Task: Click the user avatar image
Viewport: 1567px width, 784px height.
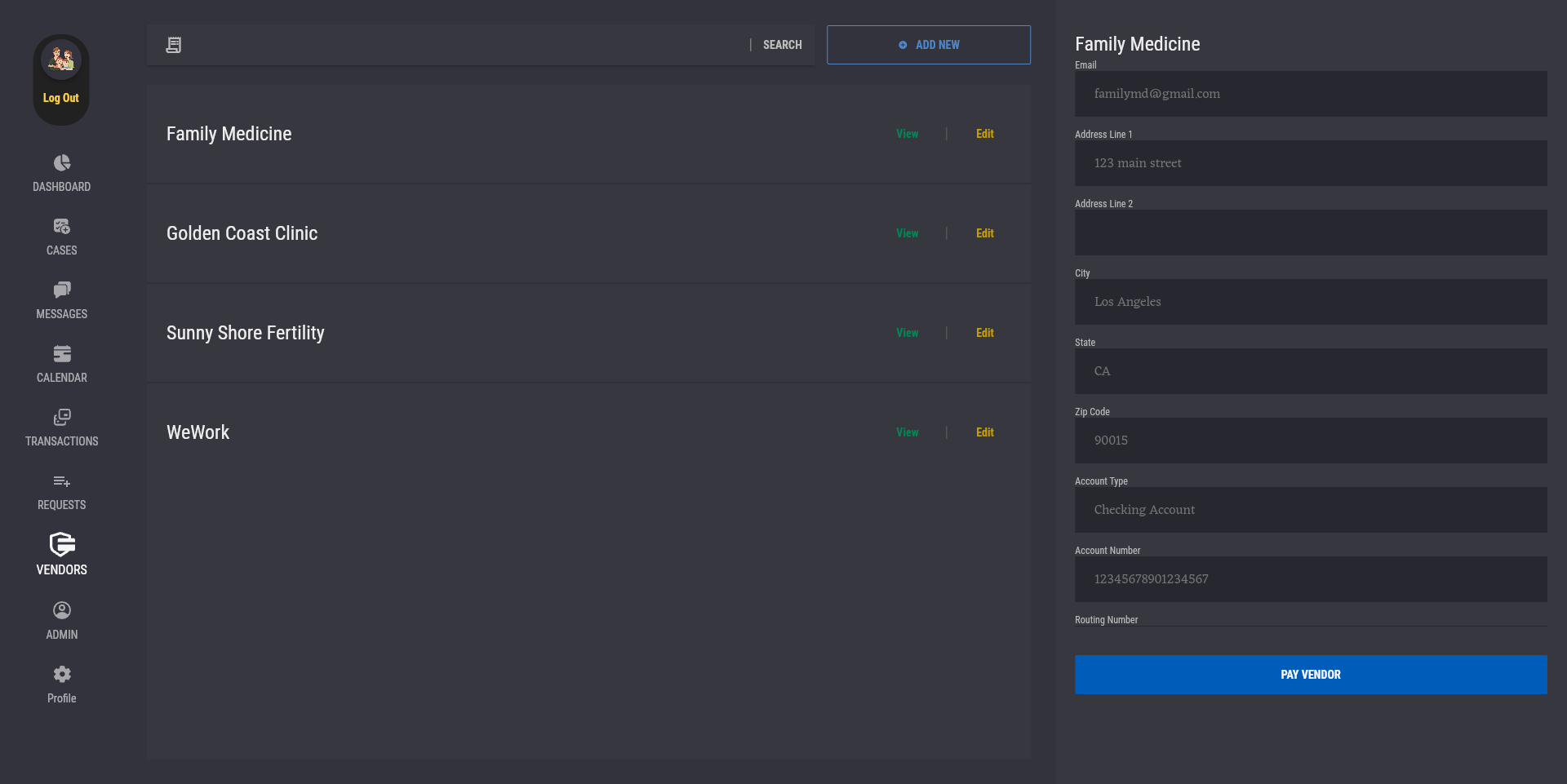Action: pyautogui.click(x=61, y=60)
